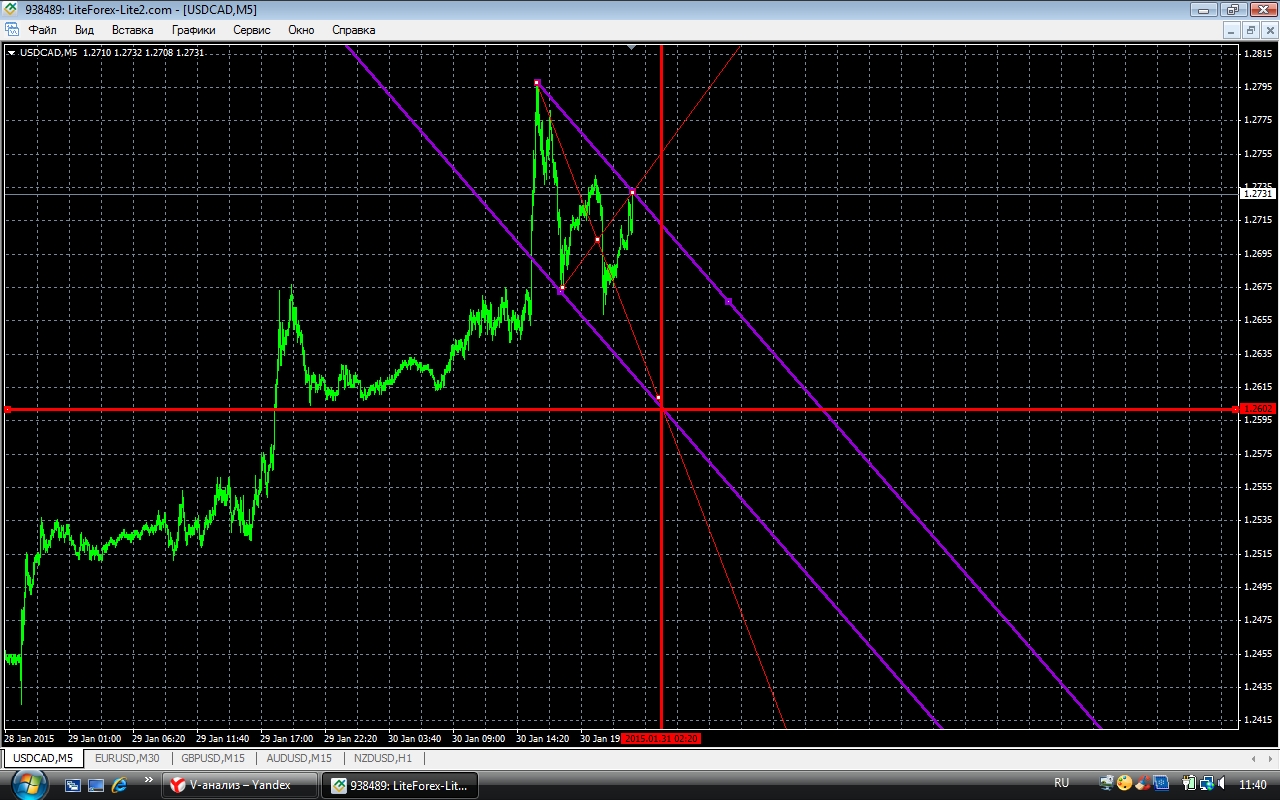Select the NZDUSD,H1 chart tab

[x=383, y=758]
